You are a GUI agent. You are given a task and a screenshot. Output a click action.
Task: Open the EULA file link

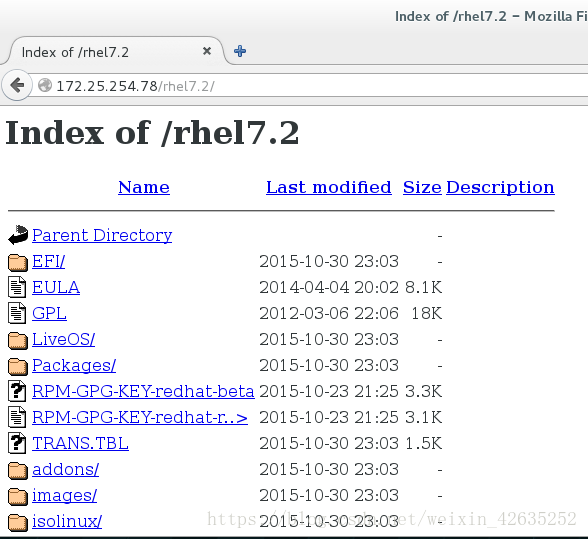tap(56, 287)
